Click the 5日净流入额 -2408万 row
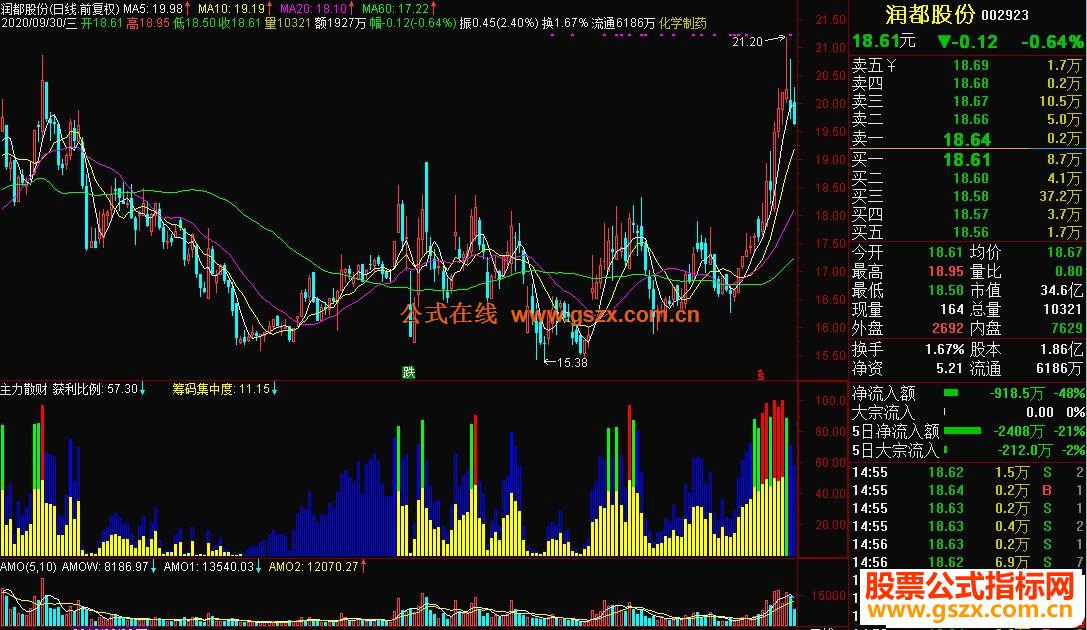The width and height of the screenshot is (1087, 630). (x=968, y=431)
